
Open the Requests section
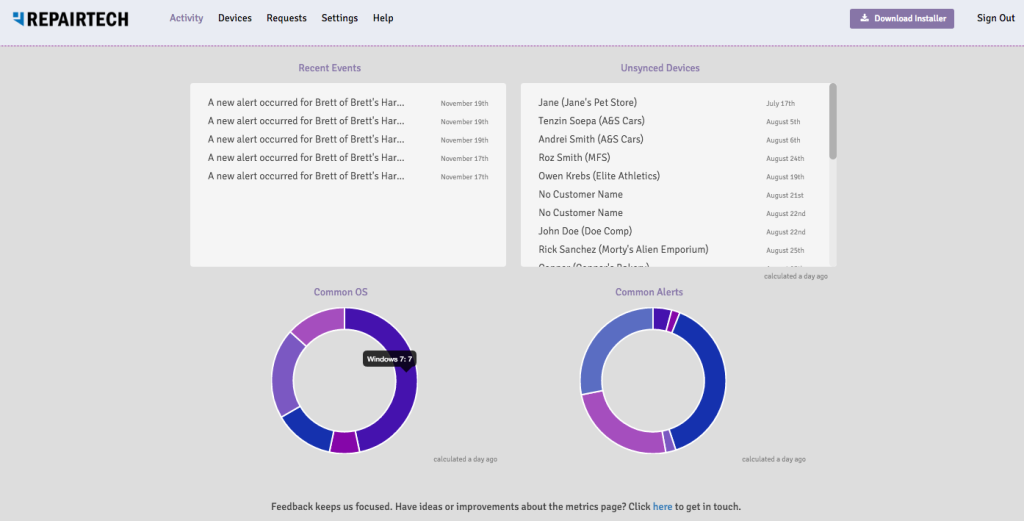(286, 18)
